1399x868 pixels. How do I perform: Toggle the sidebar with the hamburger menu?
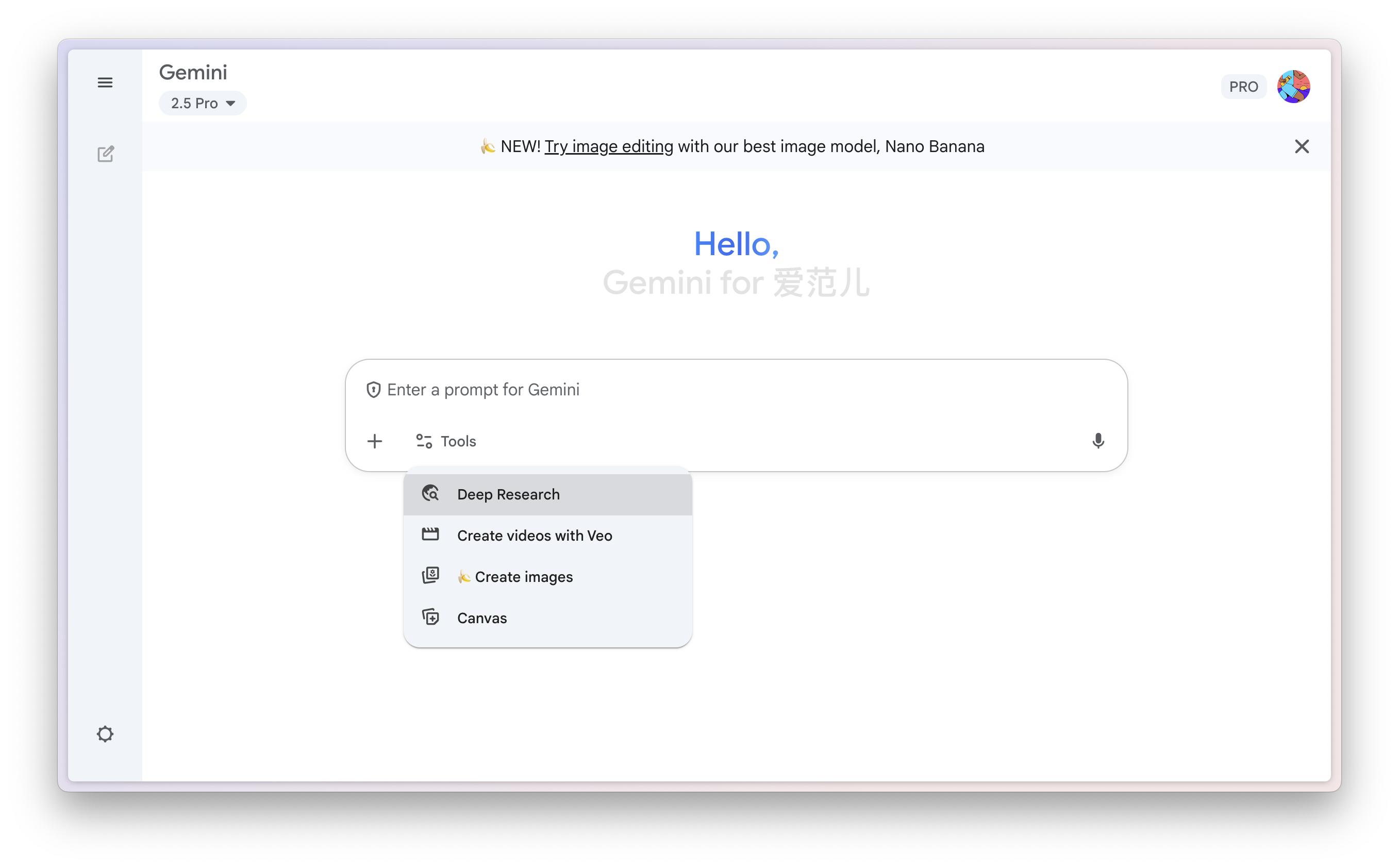106,82
